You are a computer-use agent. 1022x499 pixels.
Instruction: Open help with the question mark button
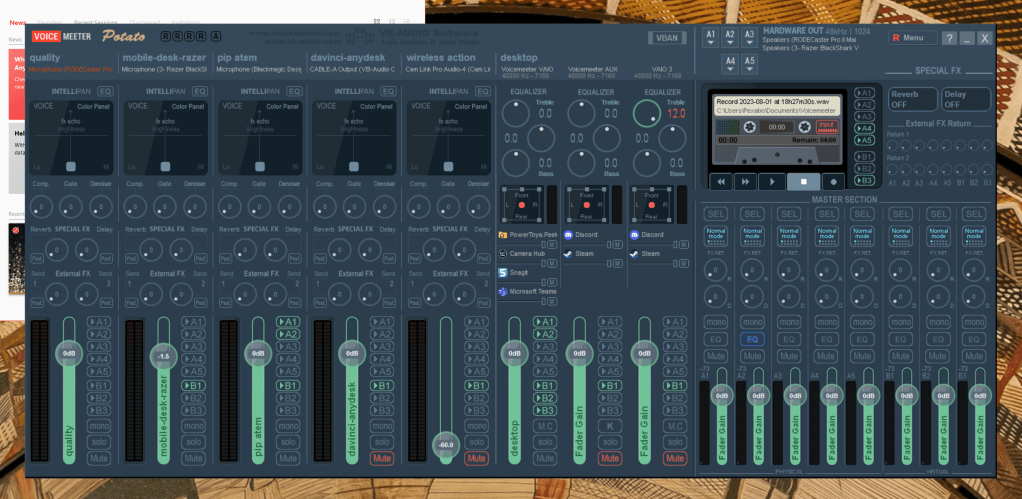949,38
